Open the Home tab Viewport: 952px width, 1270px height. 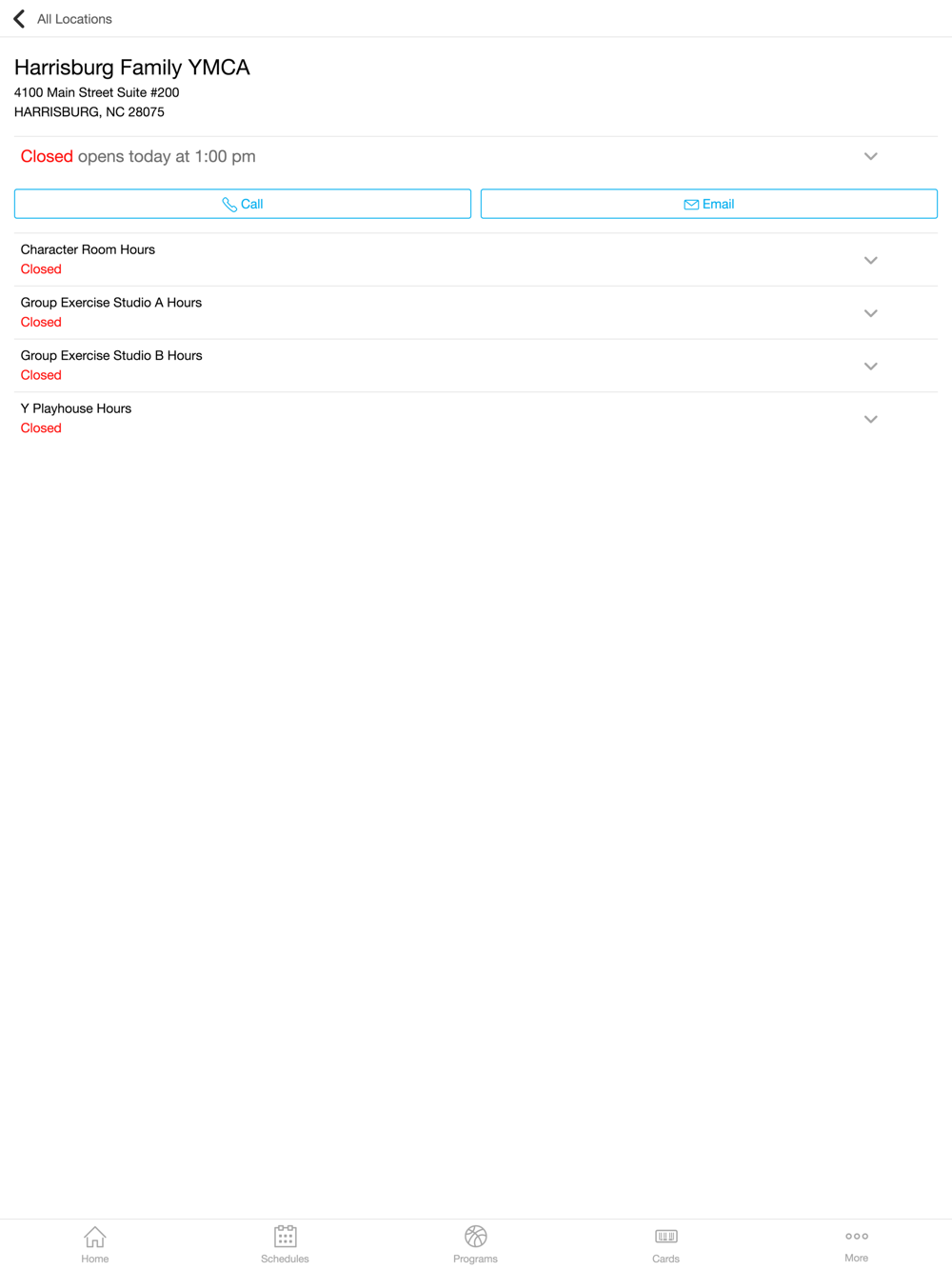[x=95, y=1244]
